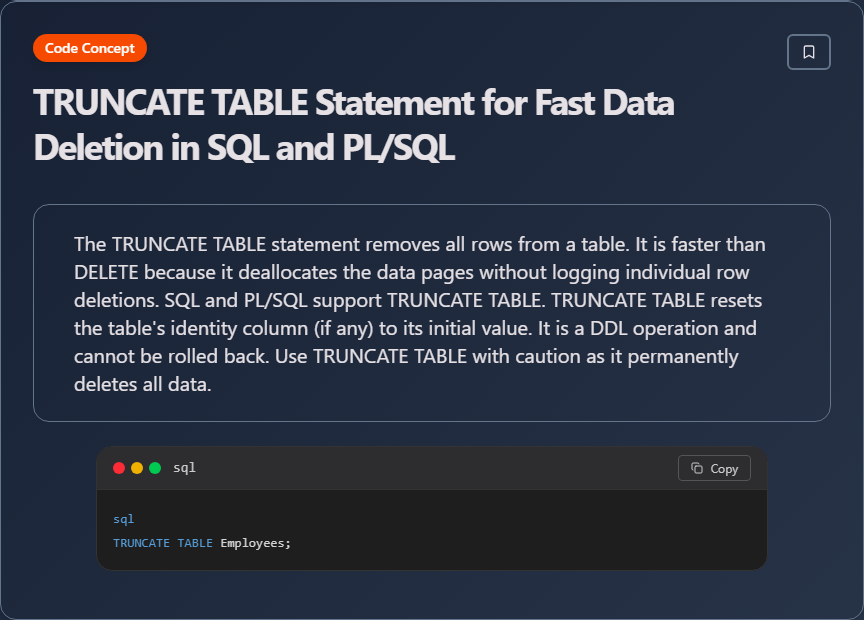This screenshot has width=864, height=620.
Task: Click the TRUNCATE keyword in the code line
Action: click(141, 543)
